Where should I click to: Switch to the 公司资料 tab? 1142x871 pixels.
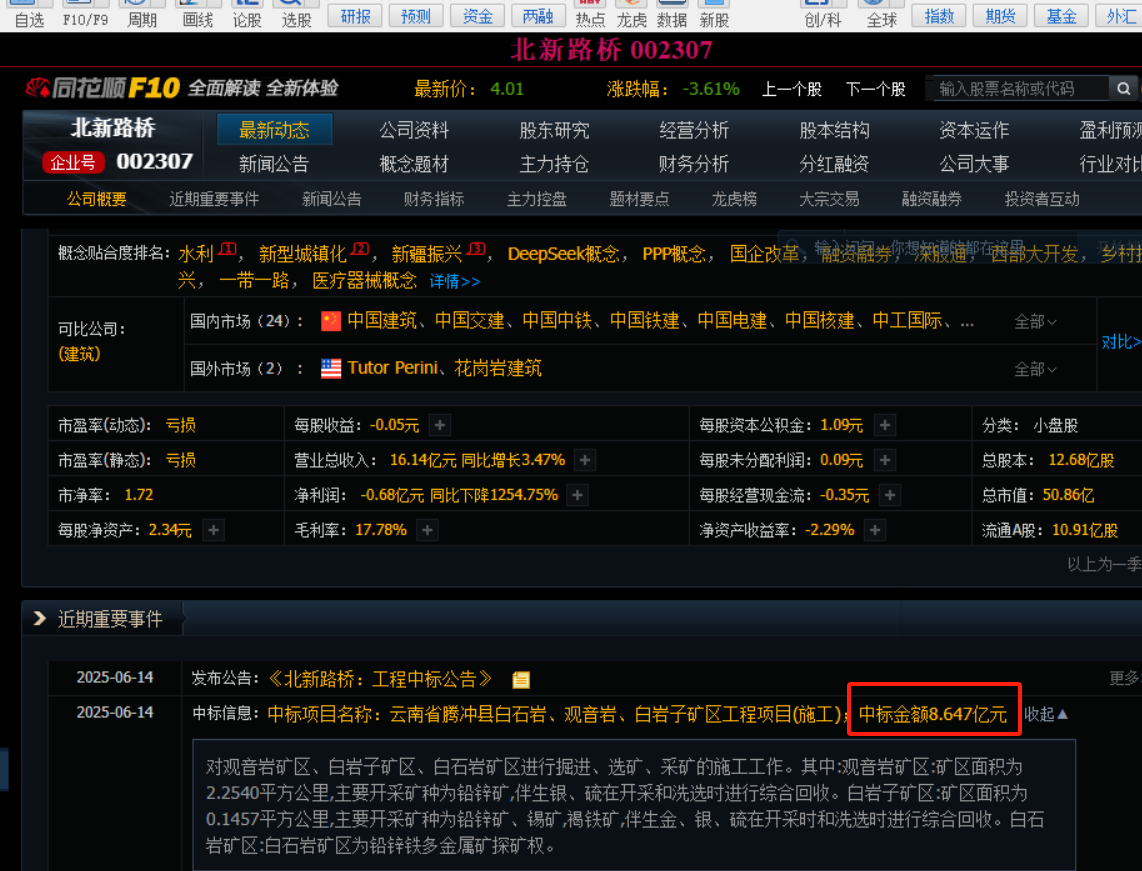[x=414, y=130]
